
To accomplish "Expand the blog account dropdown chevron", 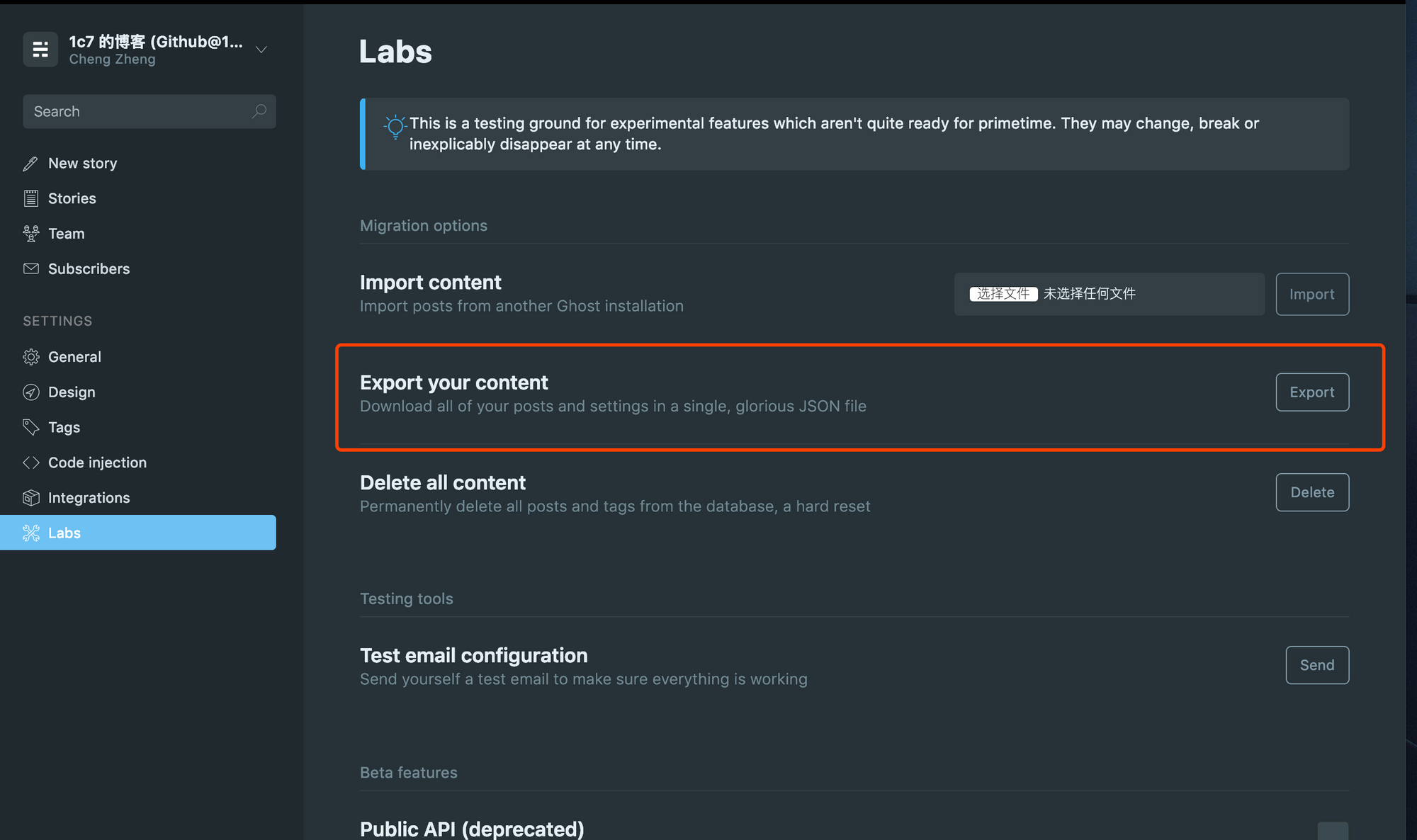I will tap(261, 50).
